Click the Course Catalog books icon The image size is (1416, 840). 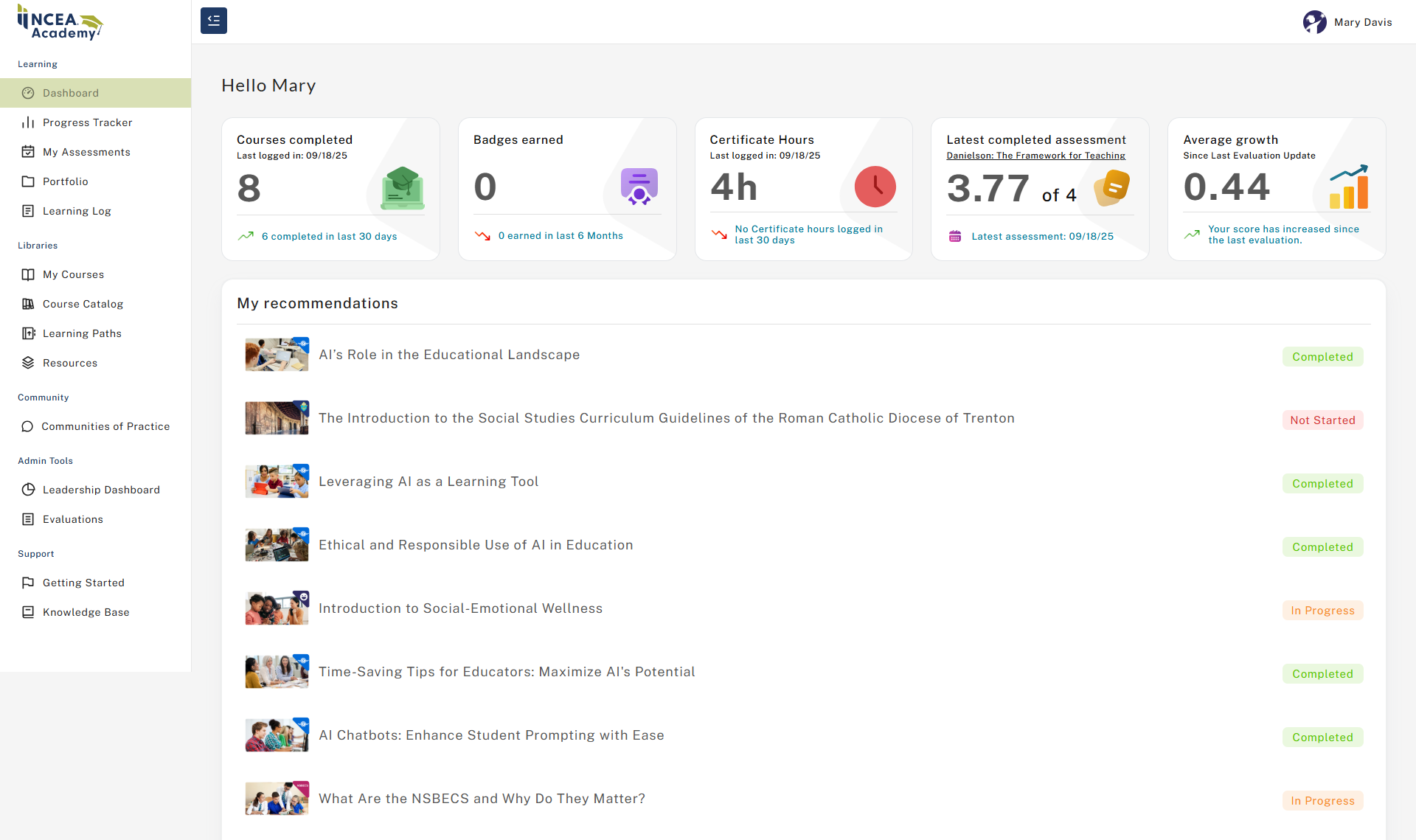(28, 304)
